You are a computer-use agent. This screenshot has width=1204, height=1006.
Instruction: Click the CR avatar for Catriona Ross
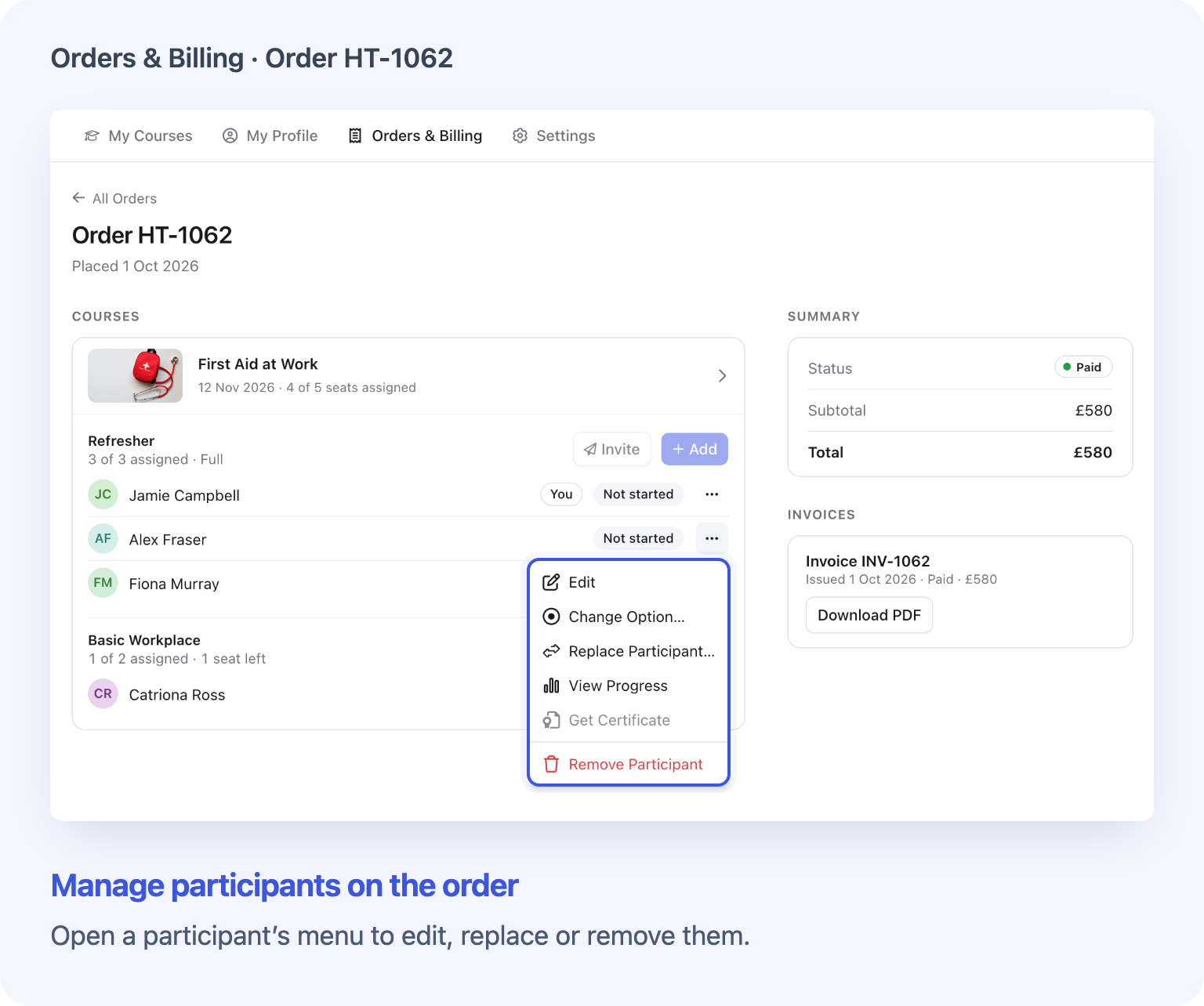pos(103,693)
